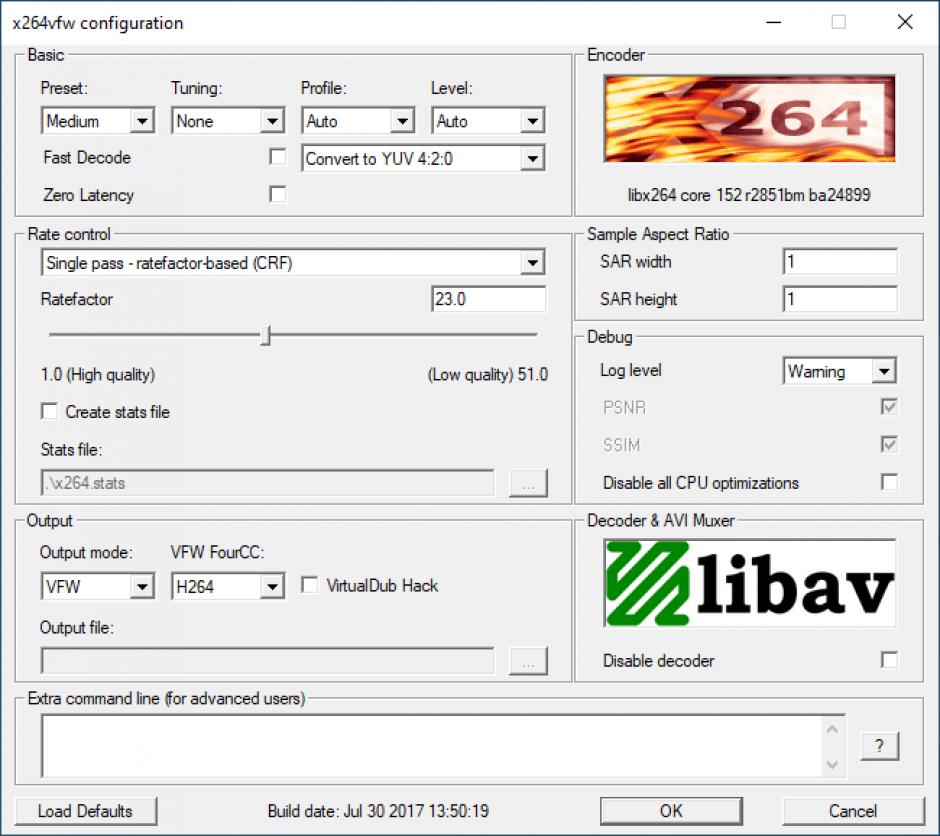Browse for the stats file location
Viewport: 940px width, 836px height.
(528, 482)
